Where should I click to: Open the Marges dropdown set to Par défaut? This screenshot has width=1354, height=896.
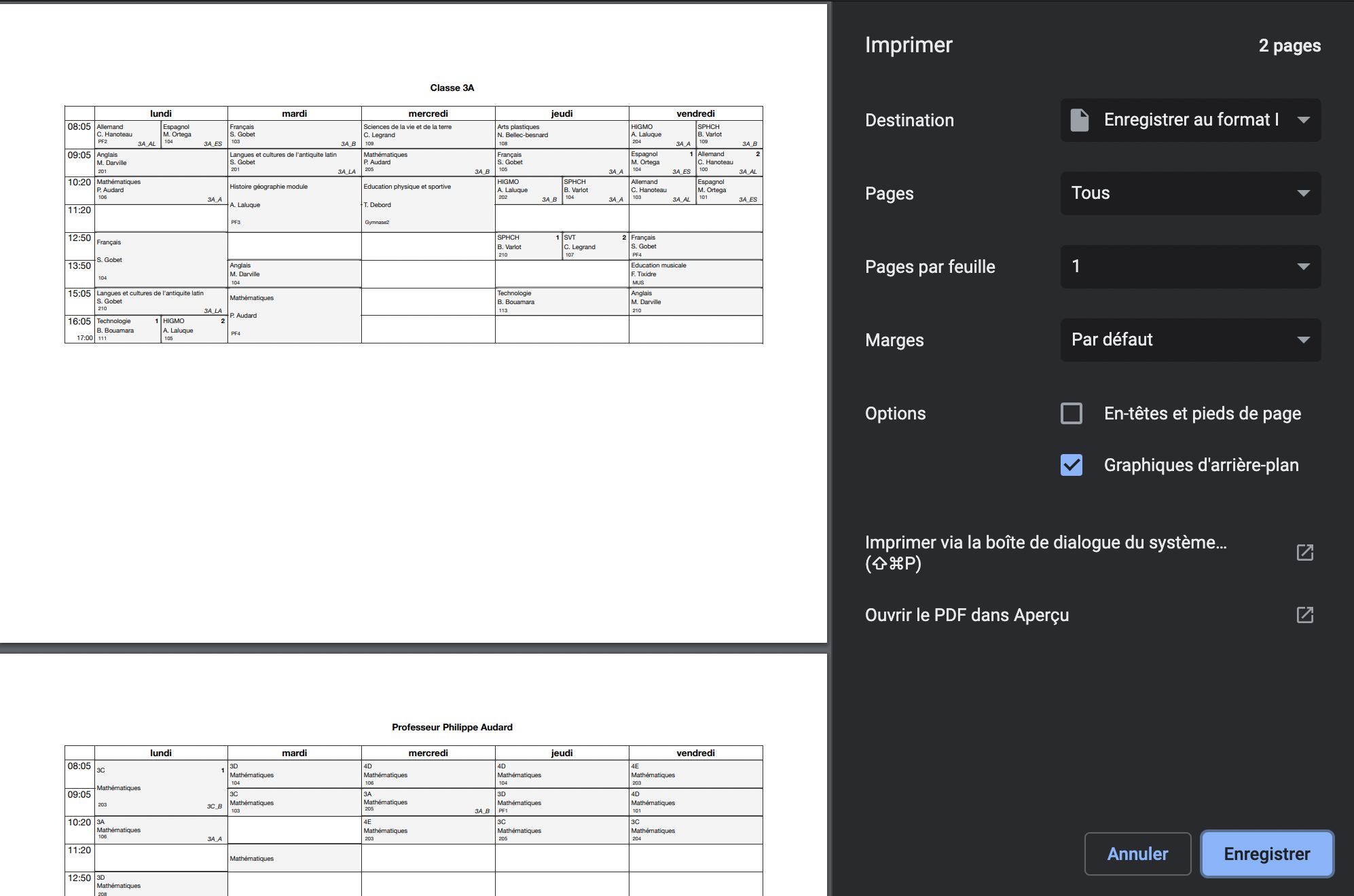(1190, 340)
